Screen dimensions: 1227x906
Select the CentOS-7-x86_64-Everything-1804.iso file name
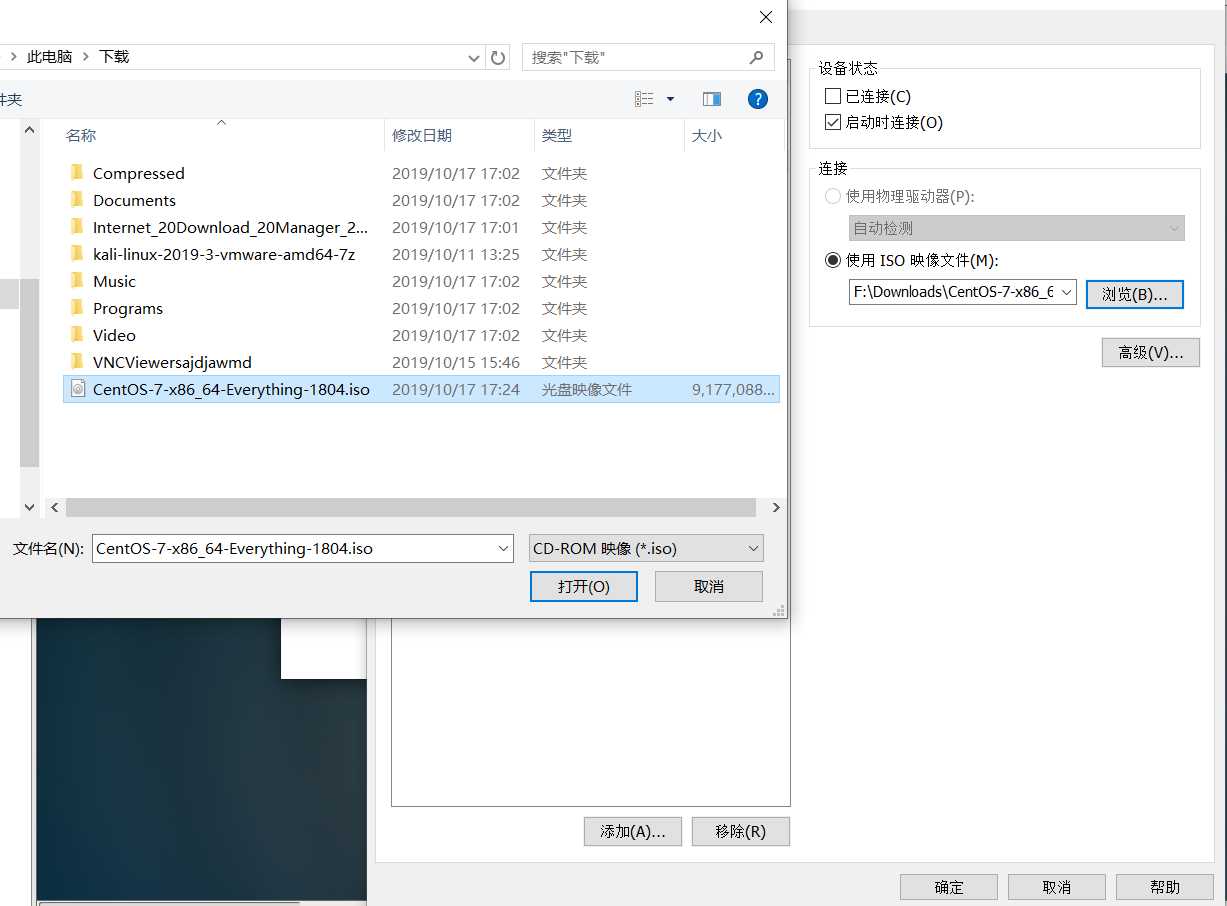(x=231, y=389)
